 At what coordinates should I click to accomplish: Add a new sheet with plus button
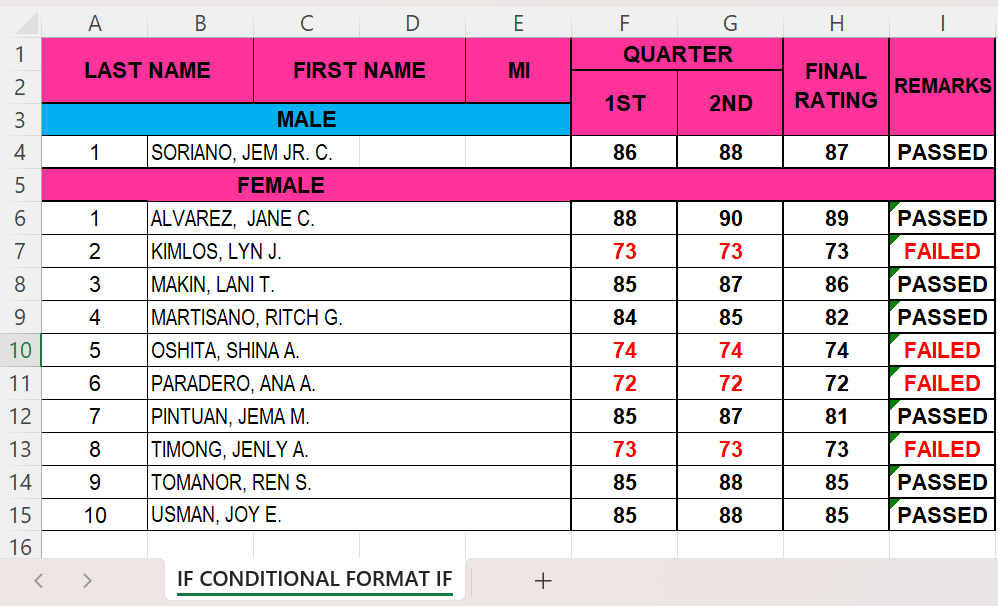pos(543,580)
